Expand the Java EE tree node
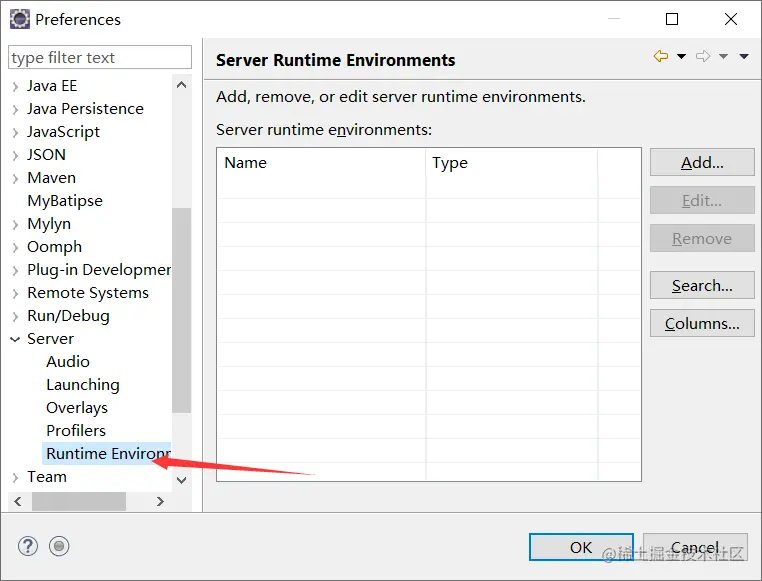 click(x=16, y=86)
